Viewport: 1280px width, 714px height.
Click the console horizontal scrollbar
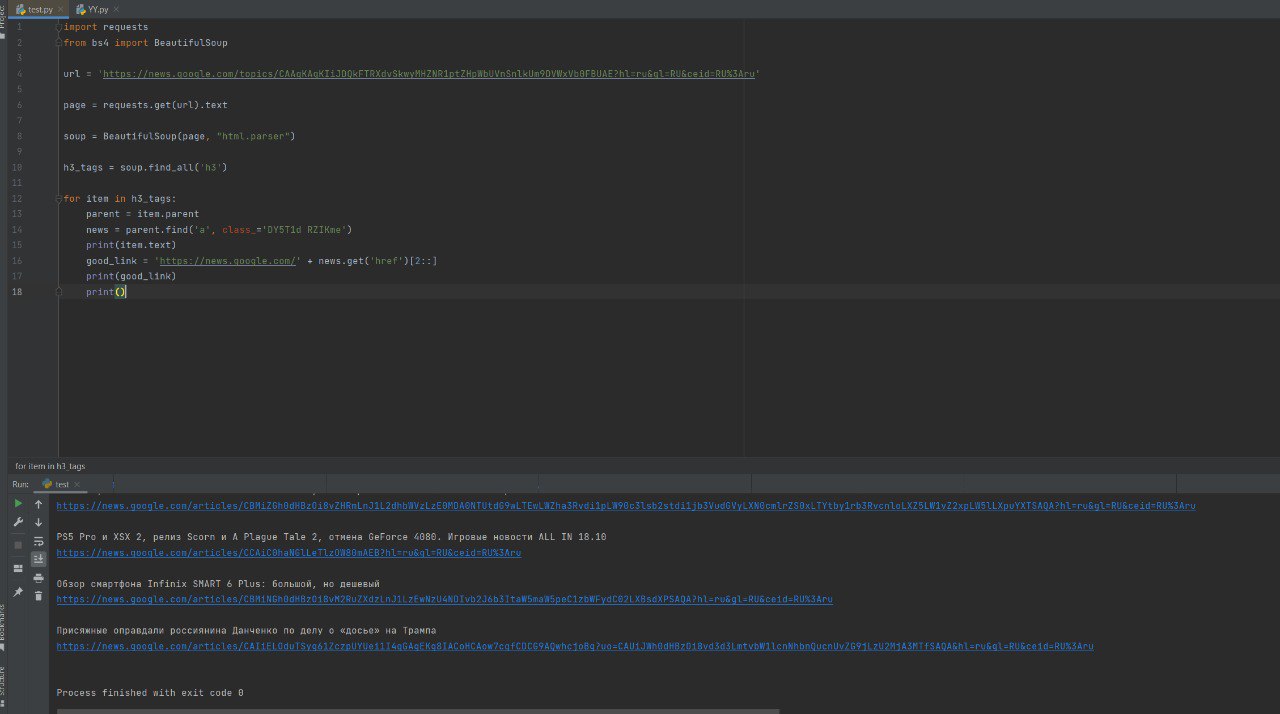tap(418, 711)
